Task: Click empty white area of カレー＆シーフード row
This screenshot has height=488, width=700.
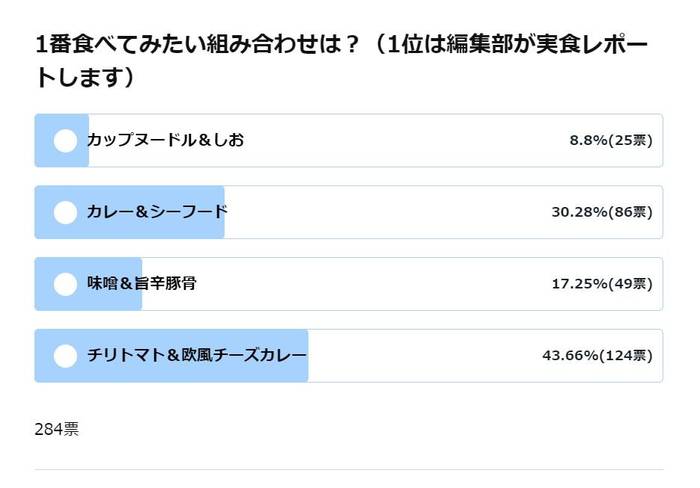Action: pos(384,212)
